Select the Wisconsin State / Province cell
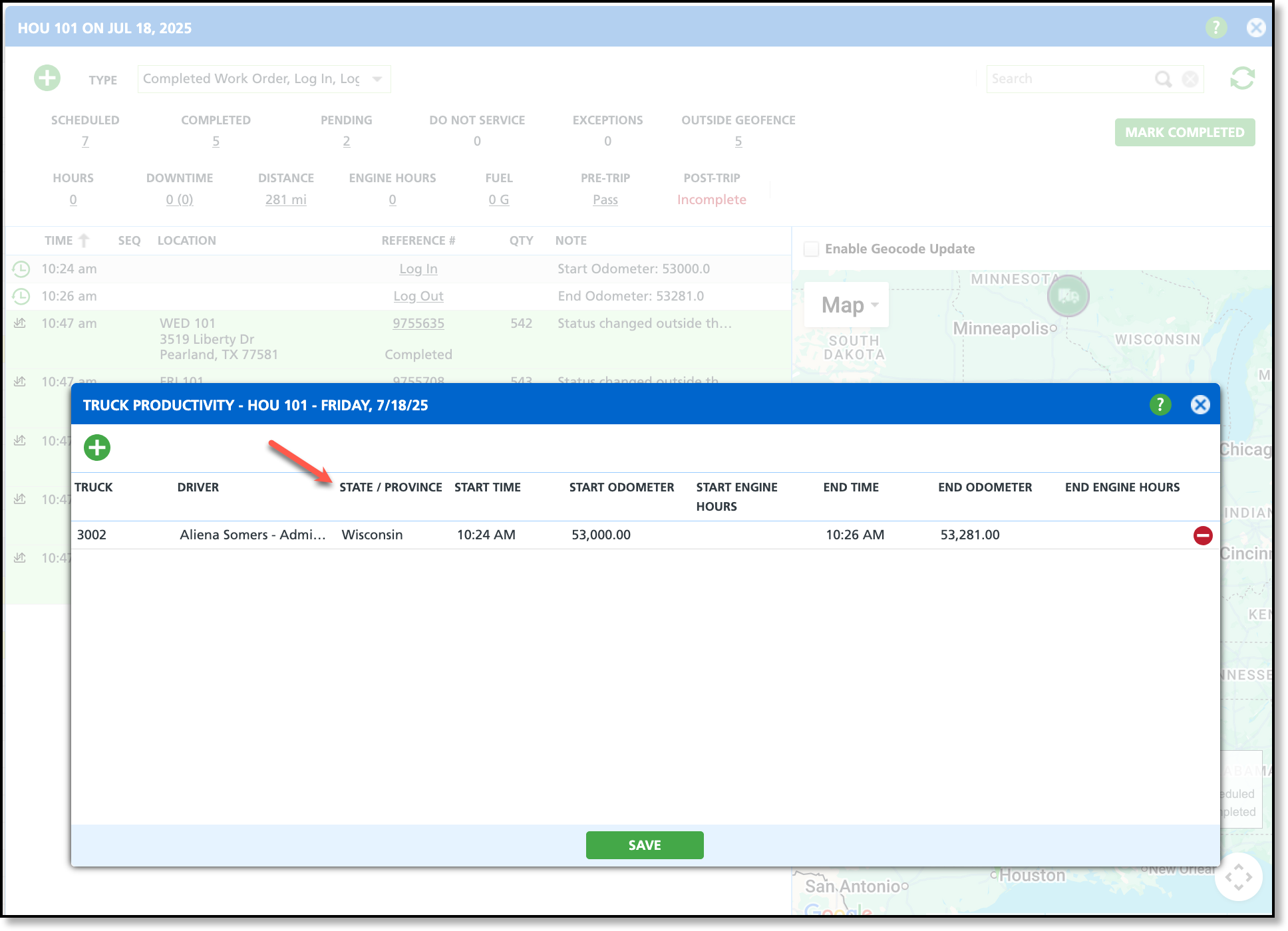Image resolution: width=1288 pixels, height=931 pixels. tap(372, 535)
